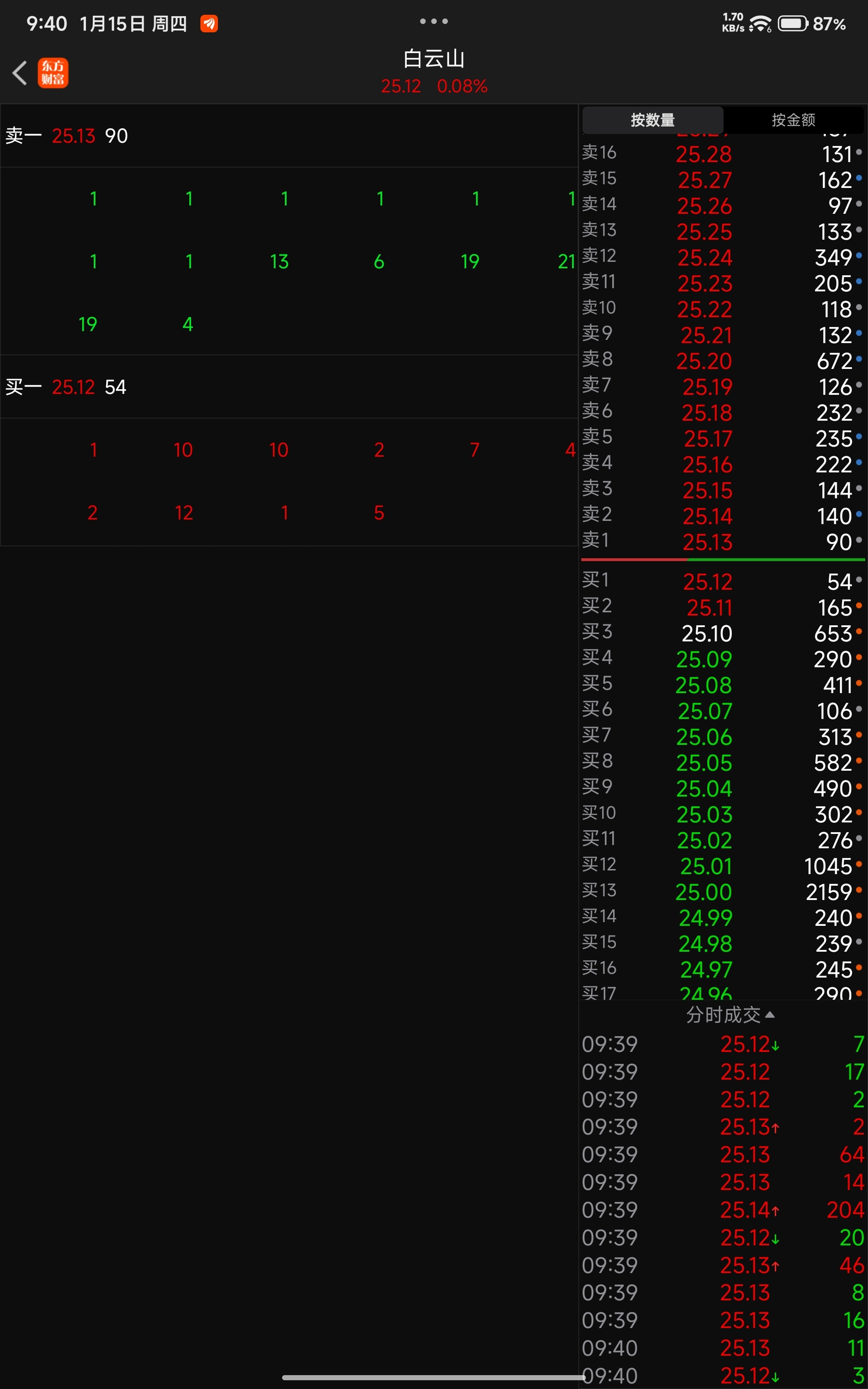Viewport: 868px width, 1389px height.
Task: Select the 买15 row at 24.98
Action: (723, 943)
